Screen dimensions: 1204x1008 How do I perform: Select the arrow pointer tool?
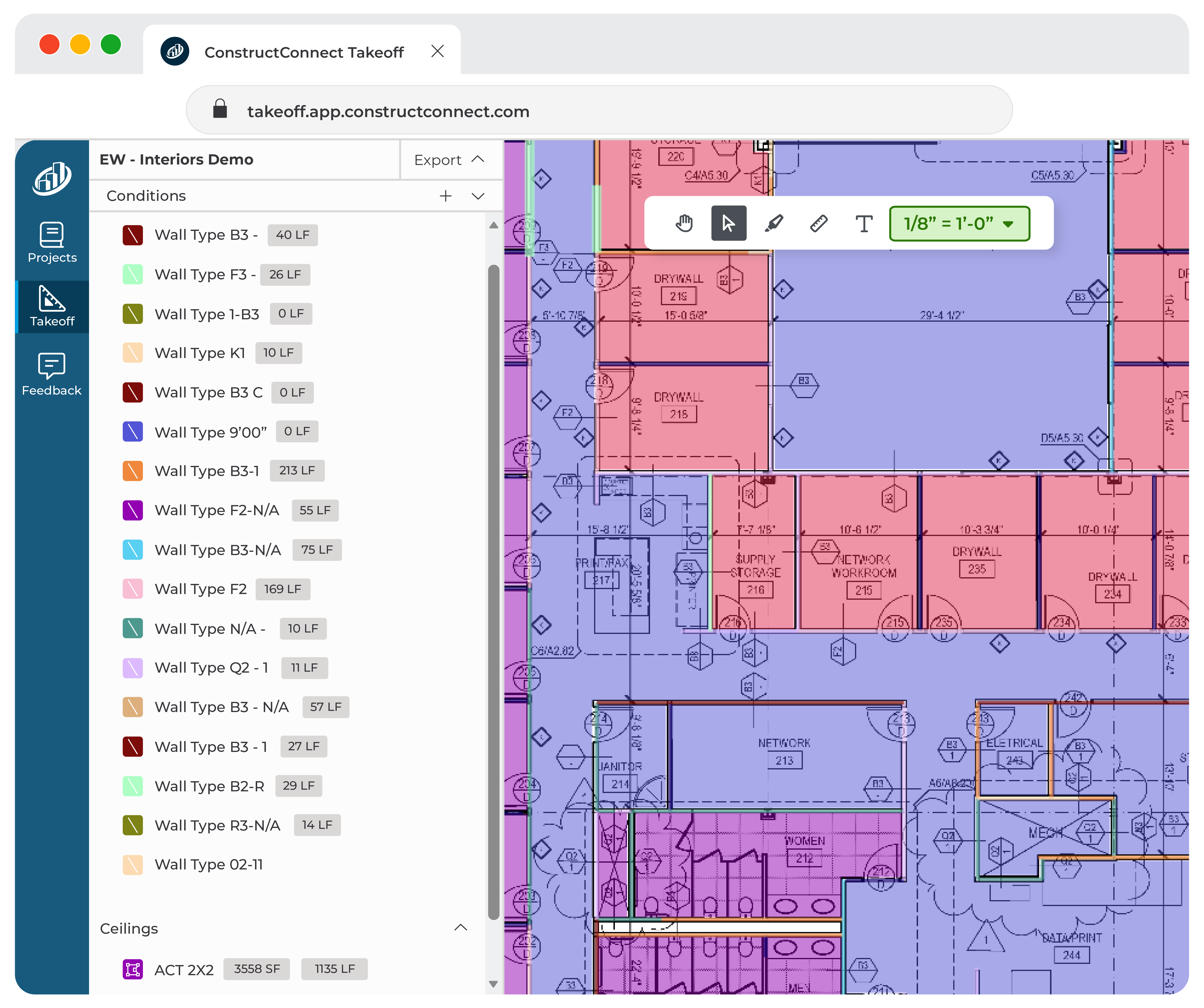729,223
